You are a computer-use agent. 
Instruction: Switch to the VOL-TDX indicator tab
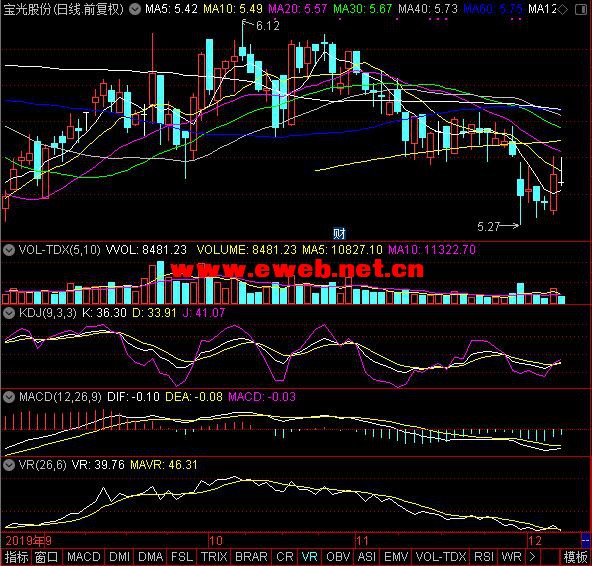[x=441, y=557]
